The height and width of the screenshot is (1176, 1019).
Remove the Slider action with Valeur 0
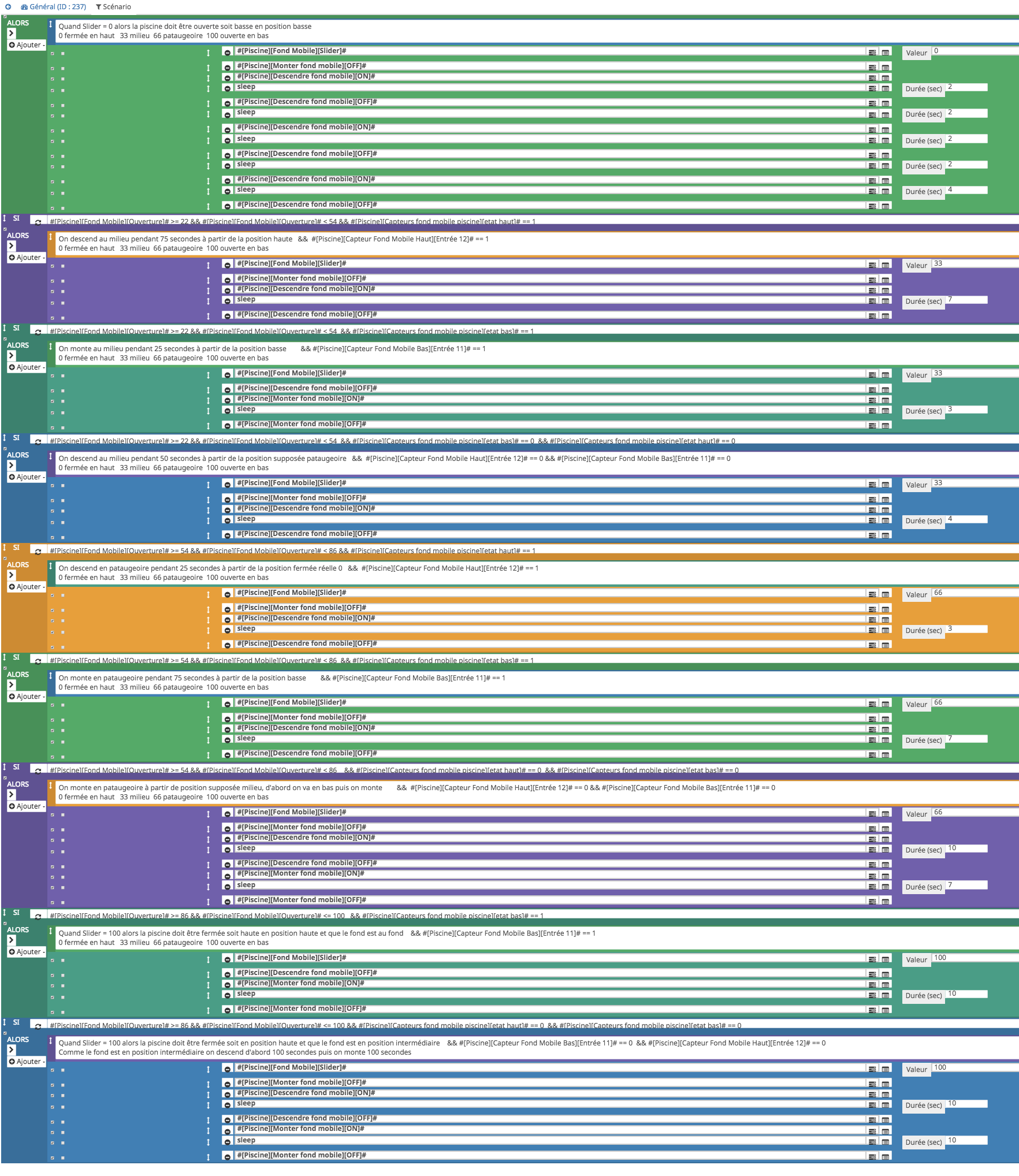228,53
